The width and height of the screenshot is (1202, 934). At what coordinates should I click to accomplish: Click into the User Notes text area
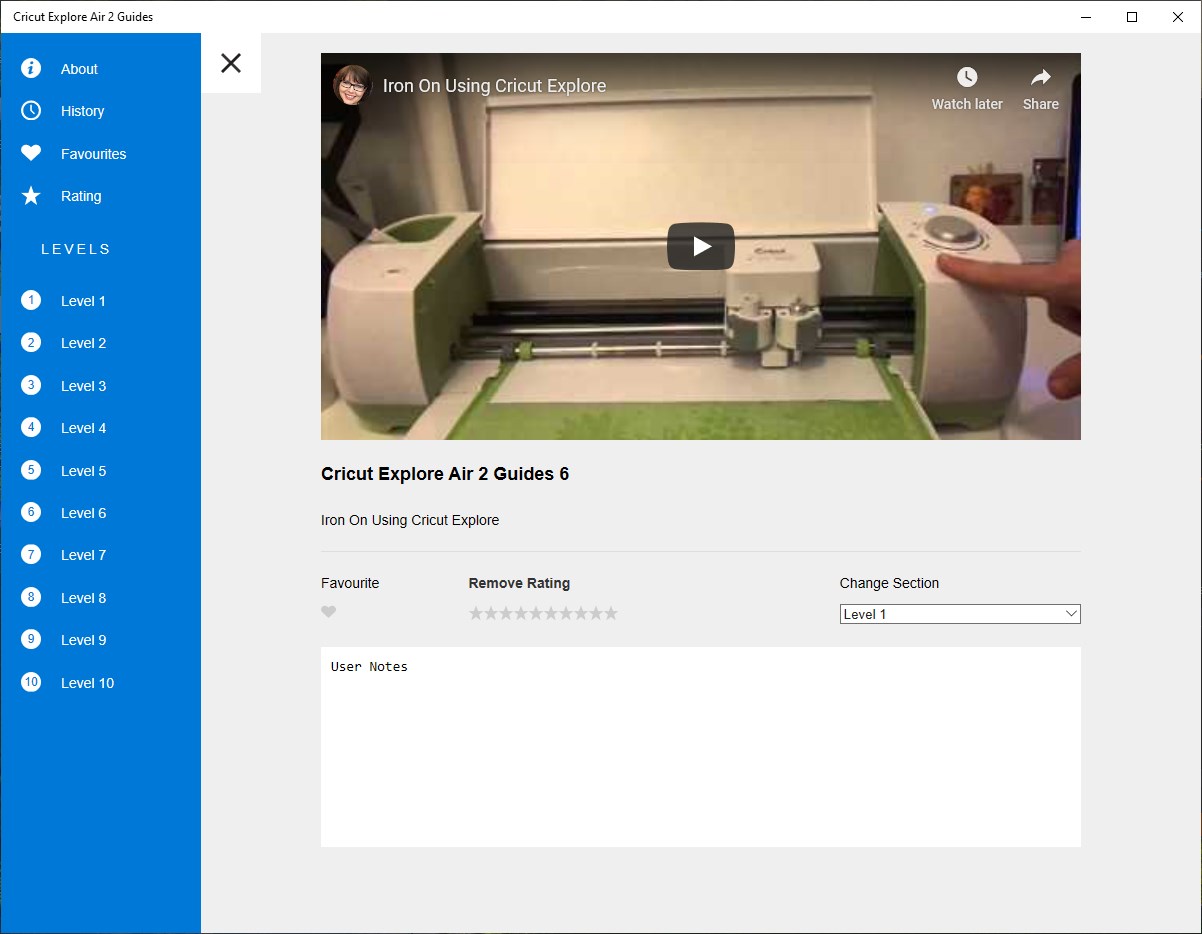coord(701,747)
